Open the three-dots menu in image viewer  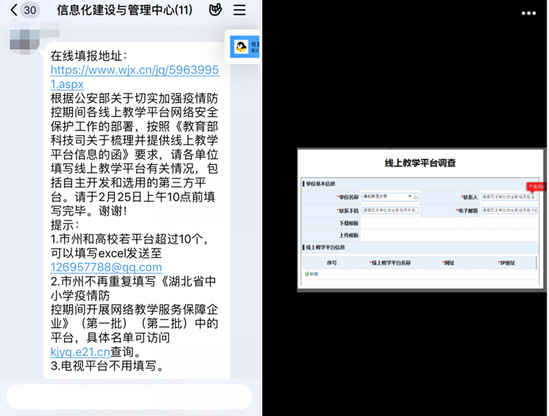click(528, 13)
